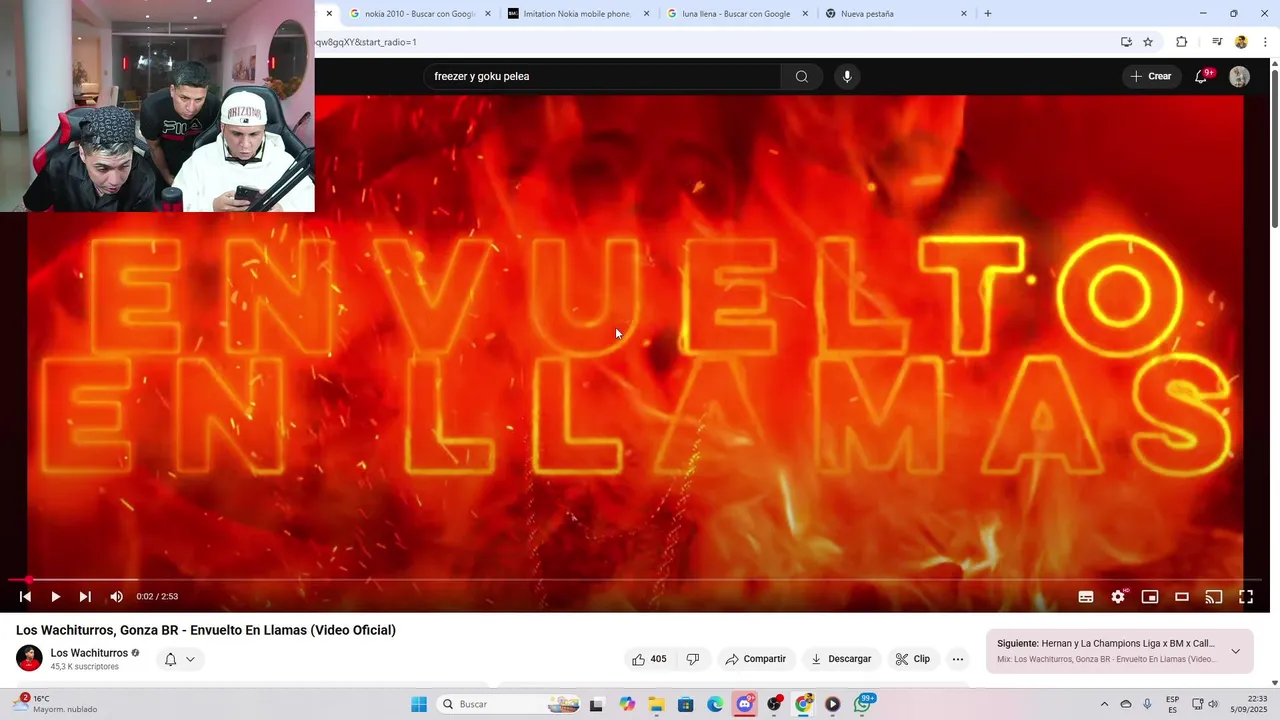The image size is (1280, 720).
Task: Open YouTube notifications bell
Action: coord(1202,77)
